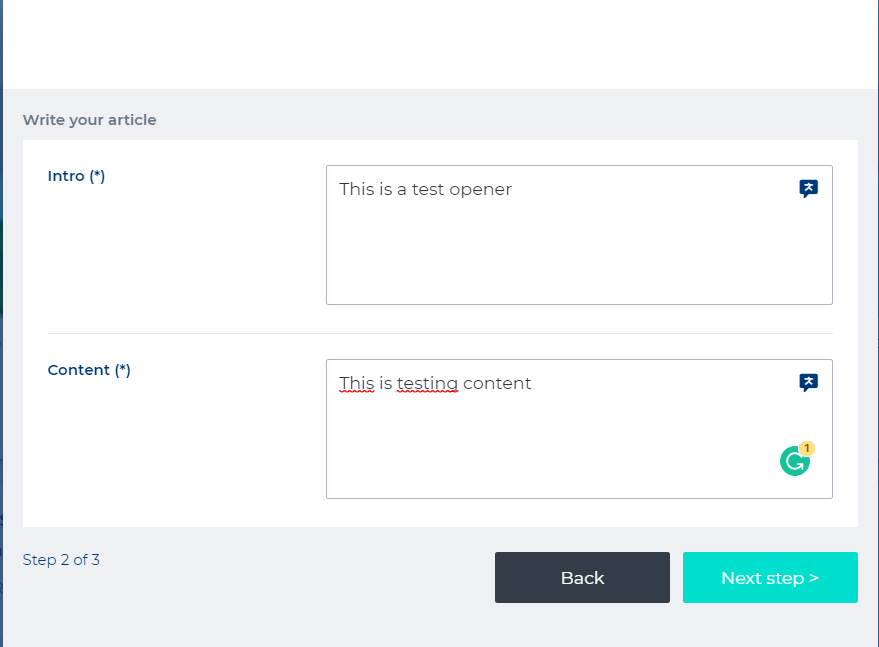Click the speech bubble icon in Content field
Screen dimensions: 879x647
coord(808,382)
